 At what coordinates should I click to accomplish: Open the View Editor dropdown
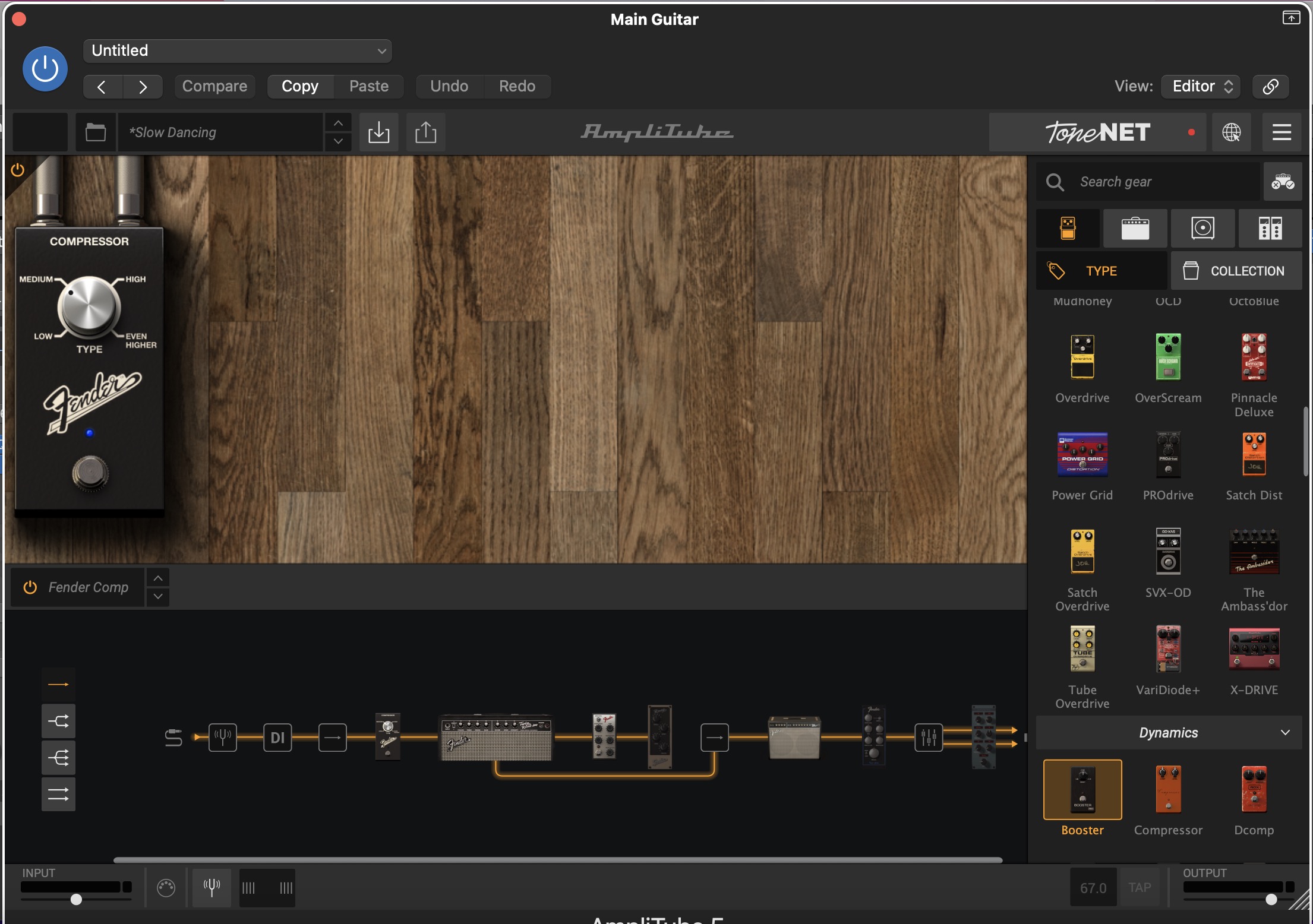(1202, 87)
